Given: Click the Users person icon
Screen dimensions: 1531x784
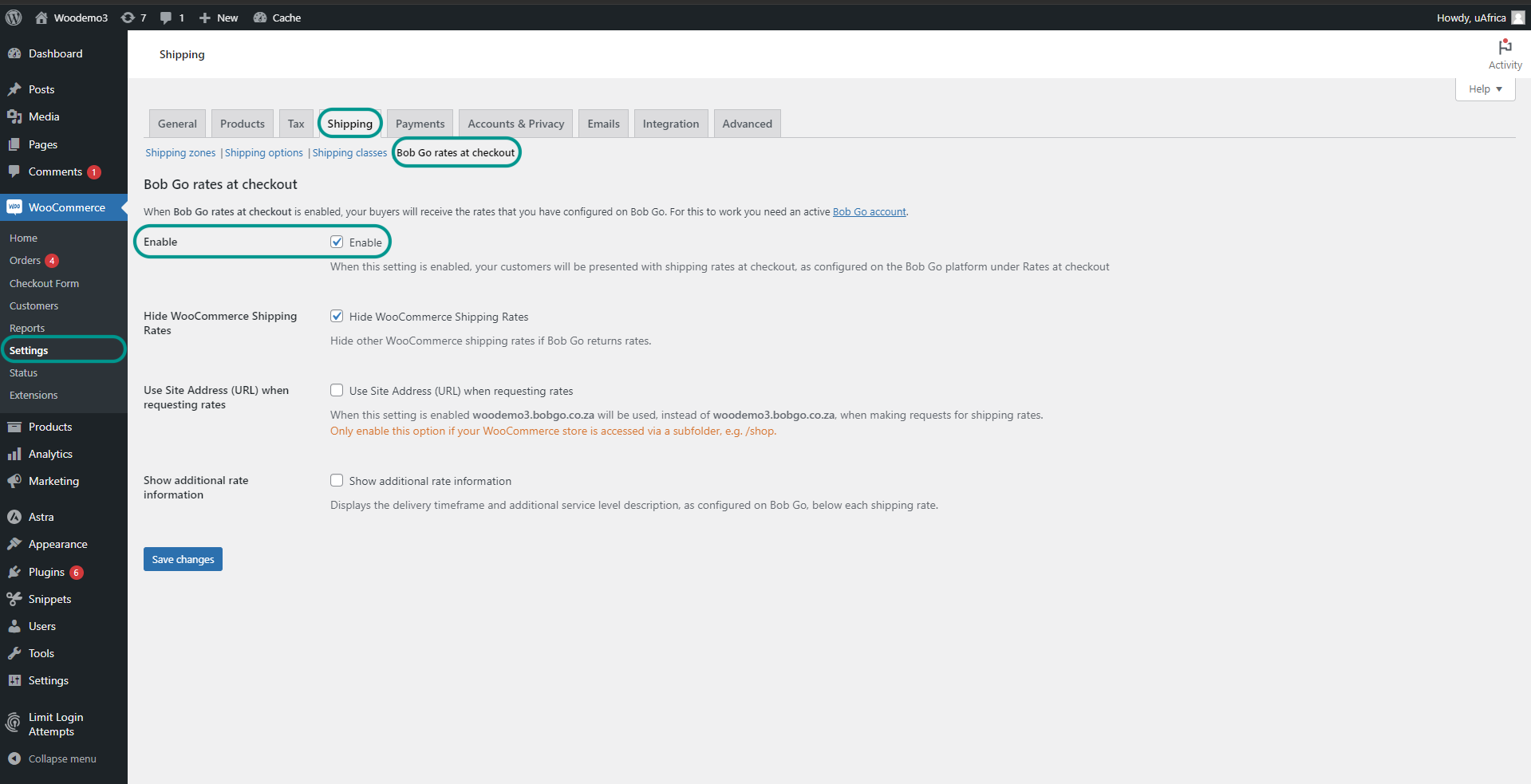Looking at the screenshot, I should [14, 626].
